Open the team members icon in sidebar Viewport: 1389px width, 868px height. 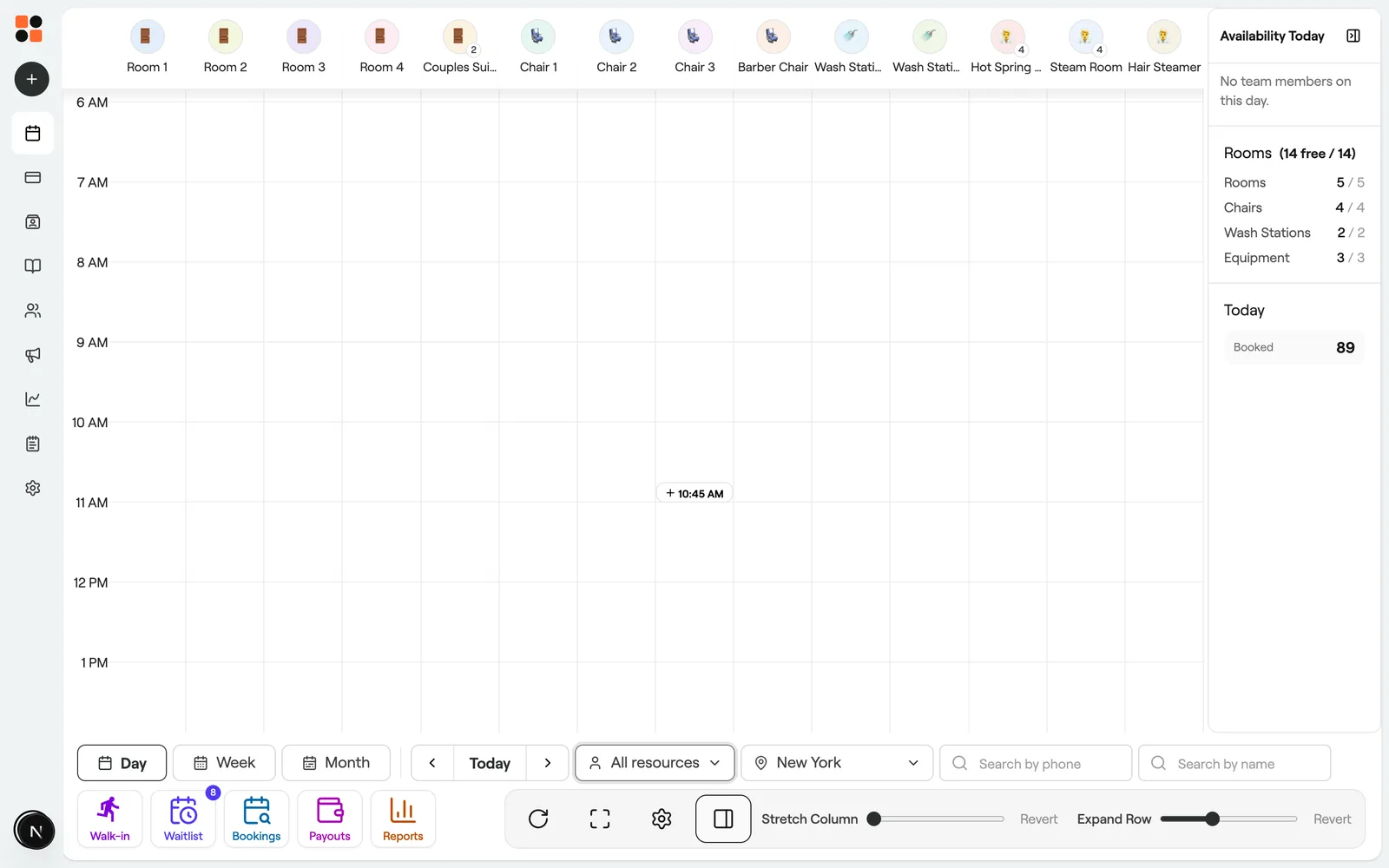33,311
